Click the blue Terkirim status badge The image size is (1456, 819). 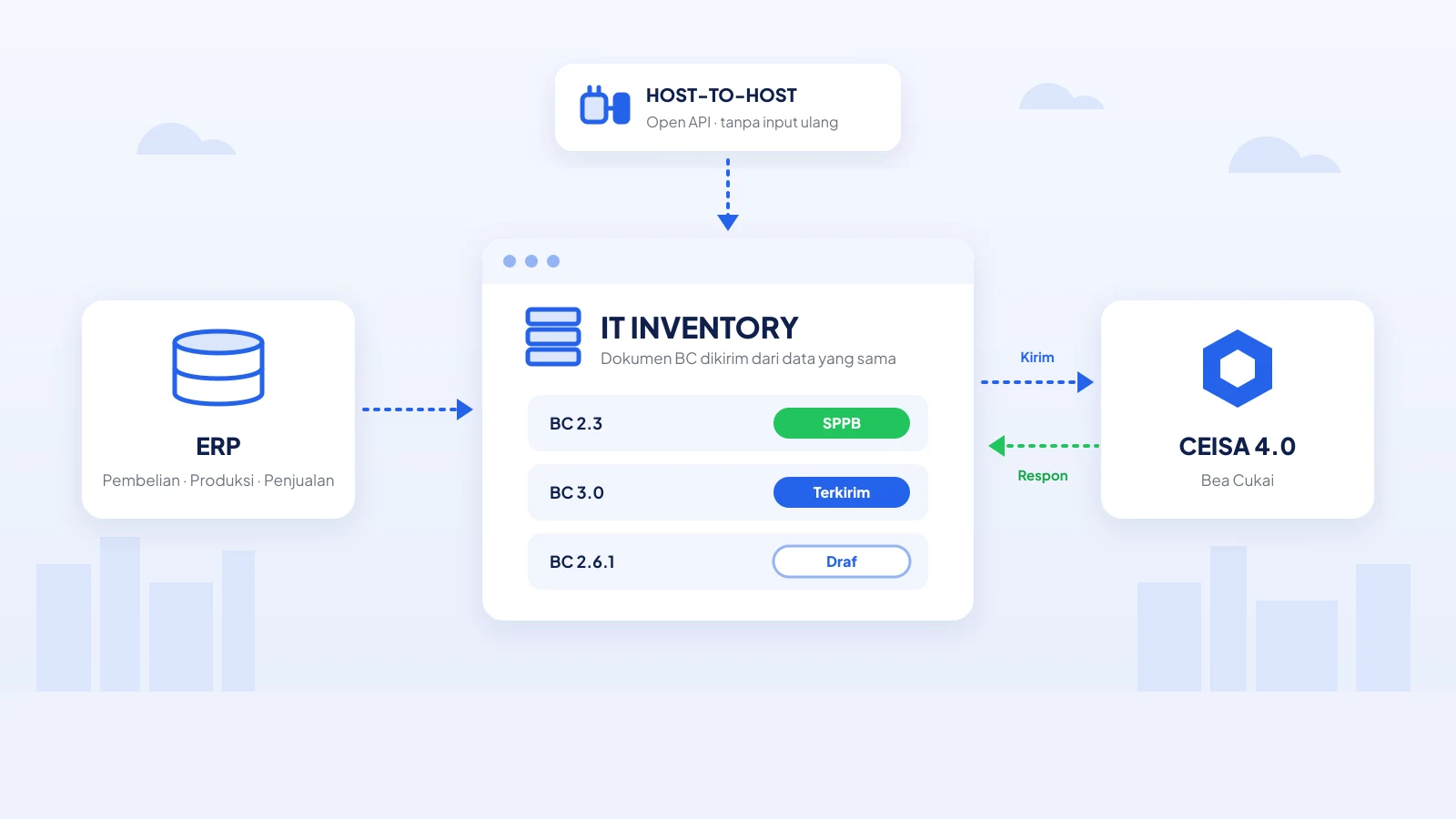(x=842, y=492)
